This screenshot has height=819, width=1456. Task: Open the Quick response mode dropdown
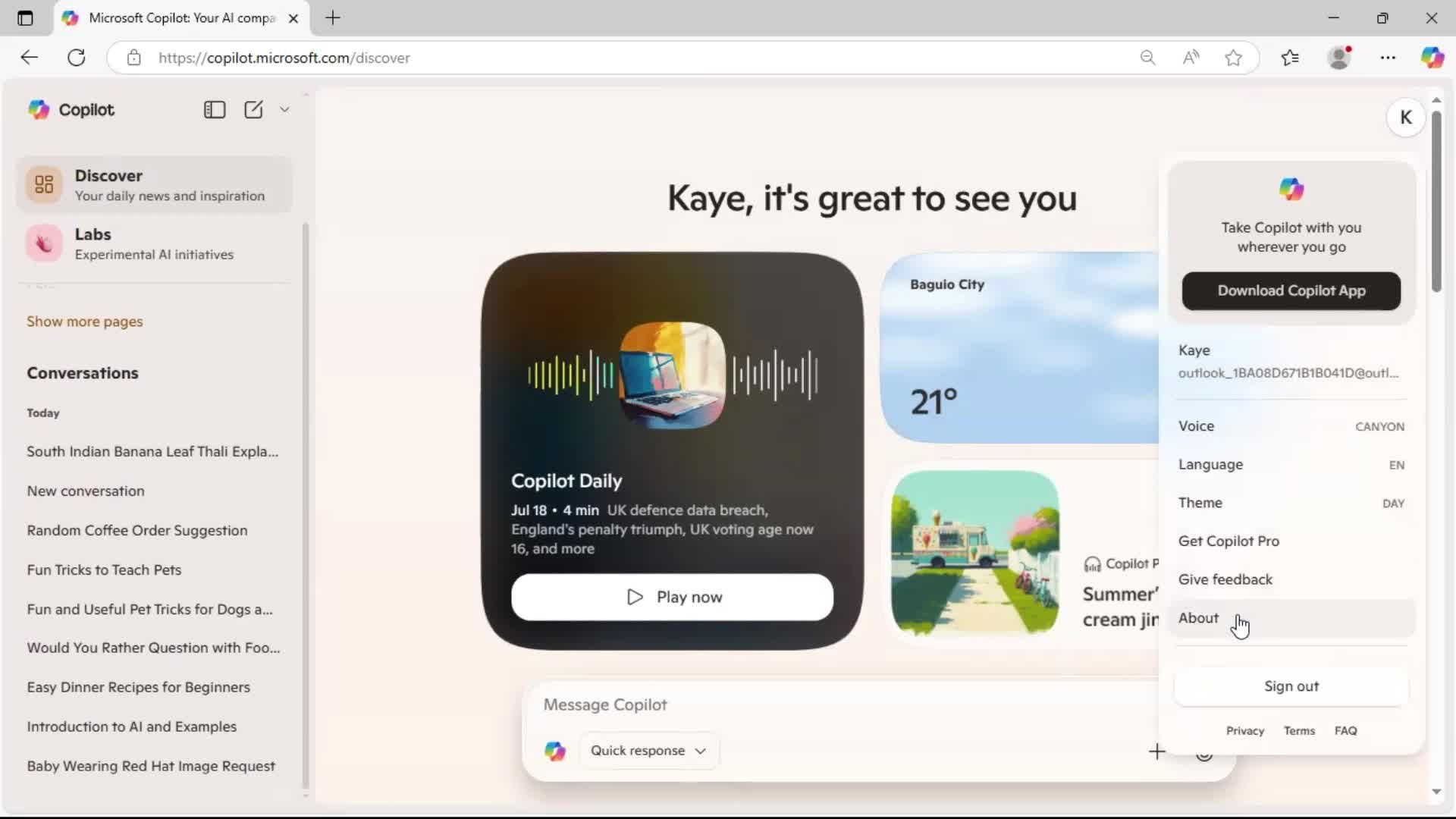648,751
